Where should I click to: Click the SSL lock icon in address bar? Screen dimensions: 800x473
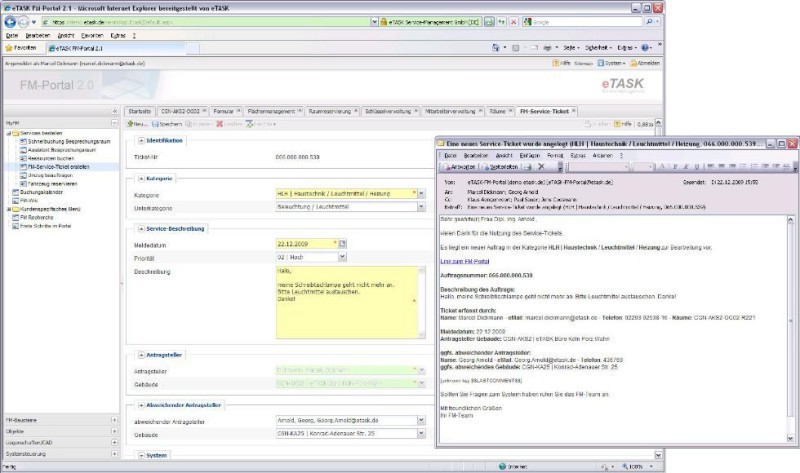click(384, 22)
